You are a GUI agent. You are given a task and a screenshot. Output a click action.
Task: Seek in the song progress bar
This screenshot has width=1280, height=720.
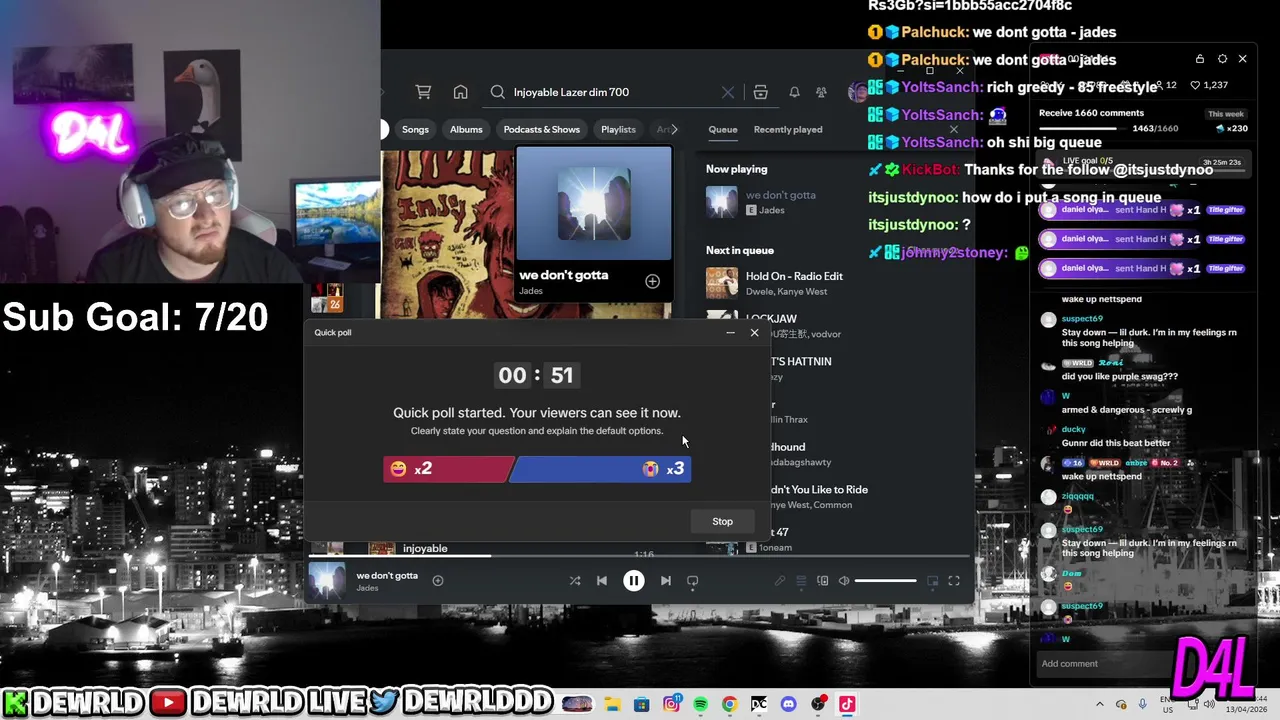pyautogui.click(x=639, y=556)
